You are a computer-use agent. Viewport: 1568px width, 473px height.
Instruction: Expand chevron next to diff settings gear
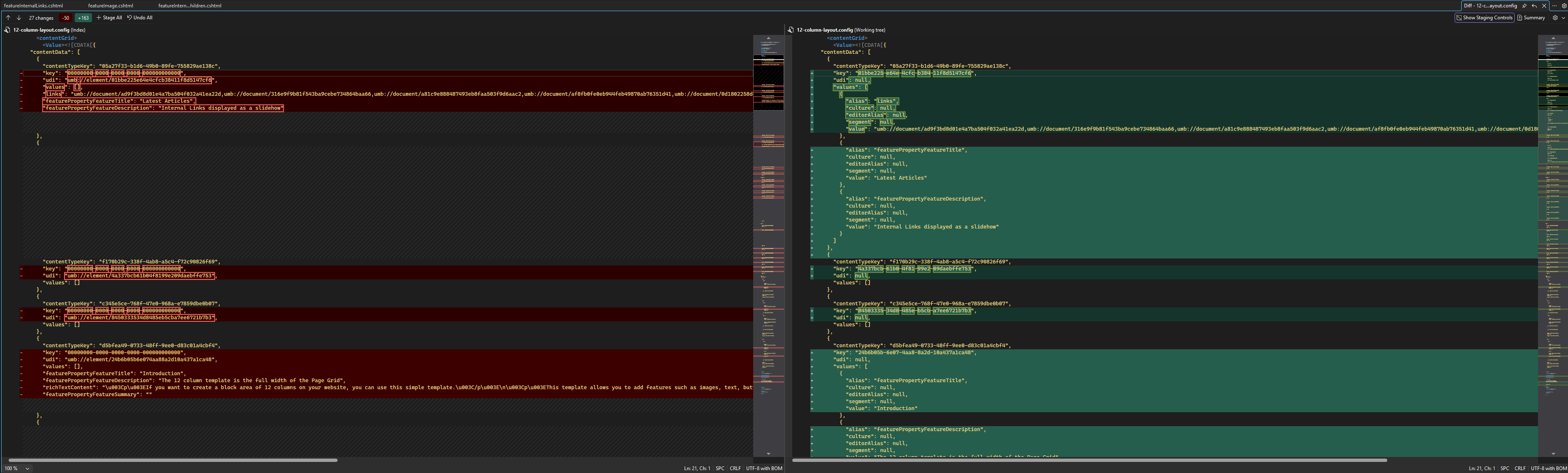click(x=1563, y=18)
